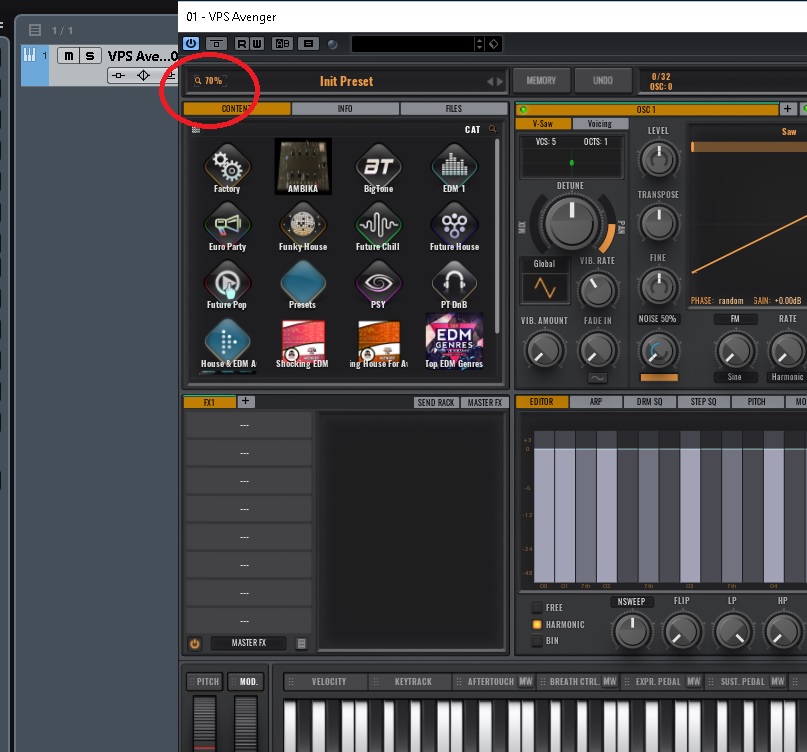Go to the next preset arrow

[500, 81]
